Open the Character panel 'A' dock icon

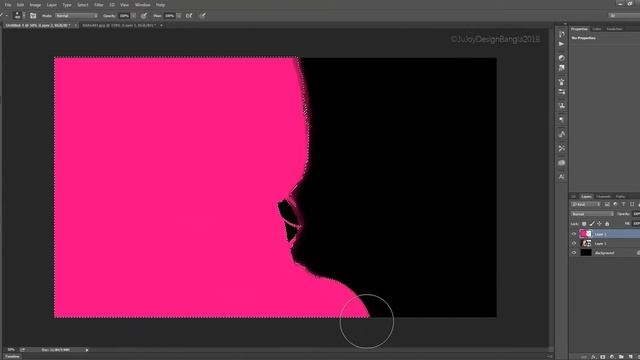[x=562, y=177]
